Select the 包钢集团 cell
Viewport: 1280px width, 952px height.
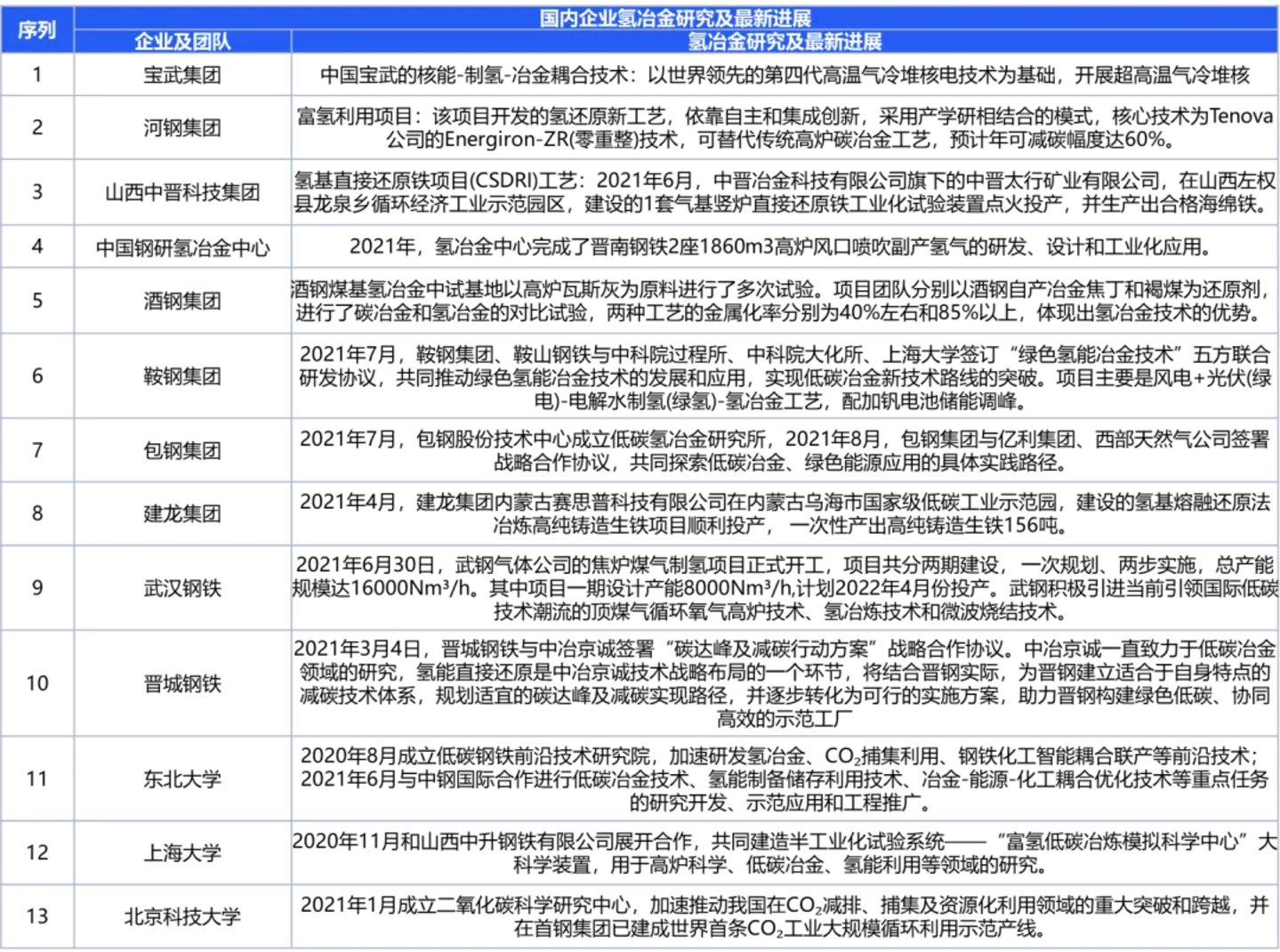point(182,451)
